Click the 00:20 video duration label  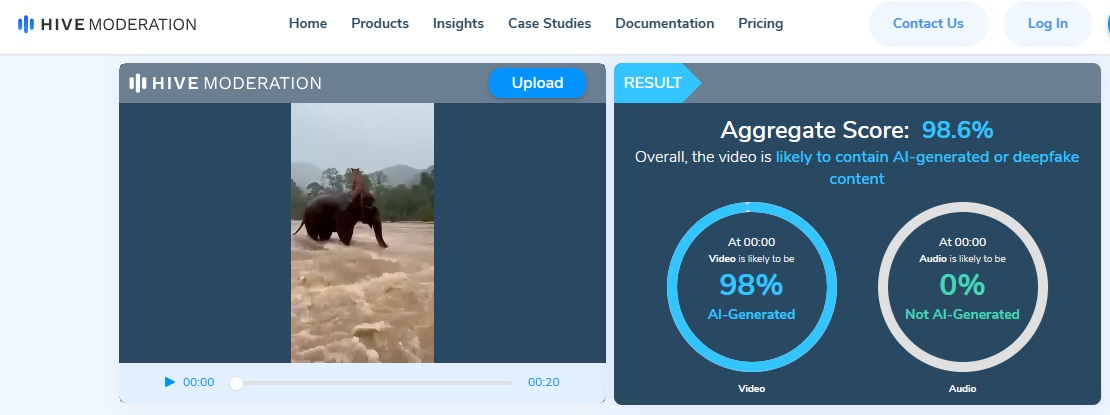(543, 382)
